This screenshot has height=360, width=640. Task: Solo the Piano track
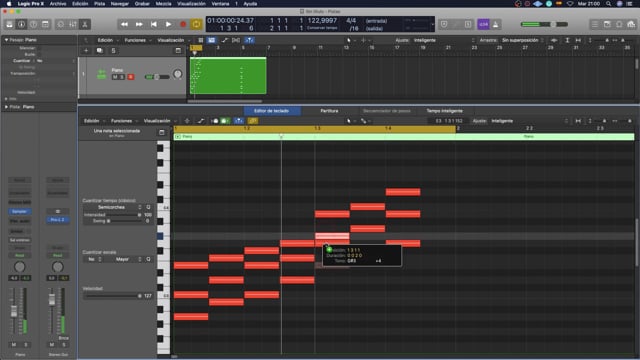point(122,77)
